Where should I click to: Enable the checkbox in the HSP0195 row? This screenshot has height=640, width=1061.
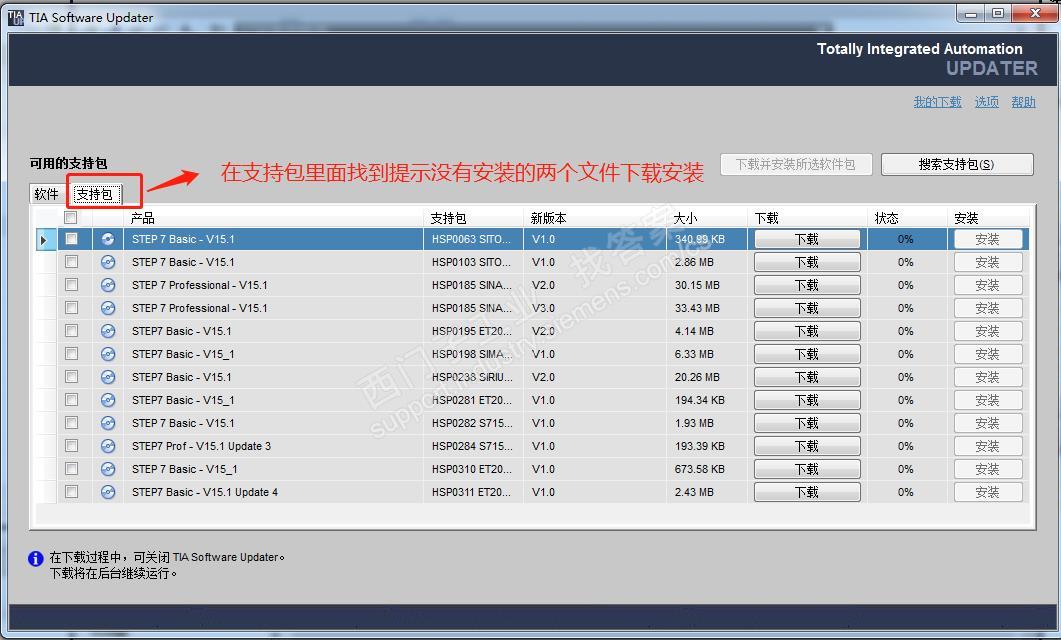(x=71, y=330)
